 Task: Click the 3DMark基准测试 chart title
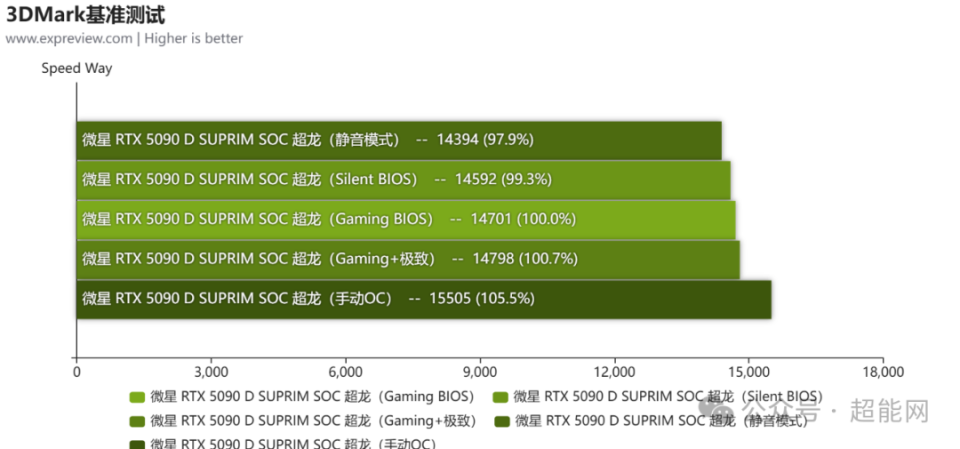click(x=85, y=13)
